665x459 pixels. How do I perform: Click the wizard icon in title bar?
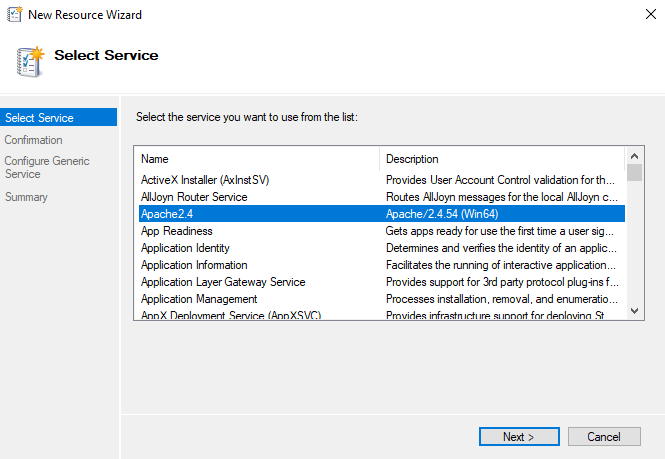(15, 15)
